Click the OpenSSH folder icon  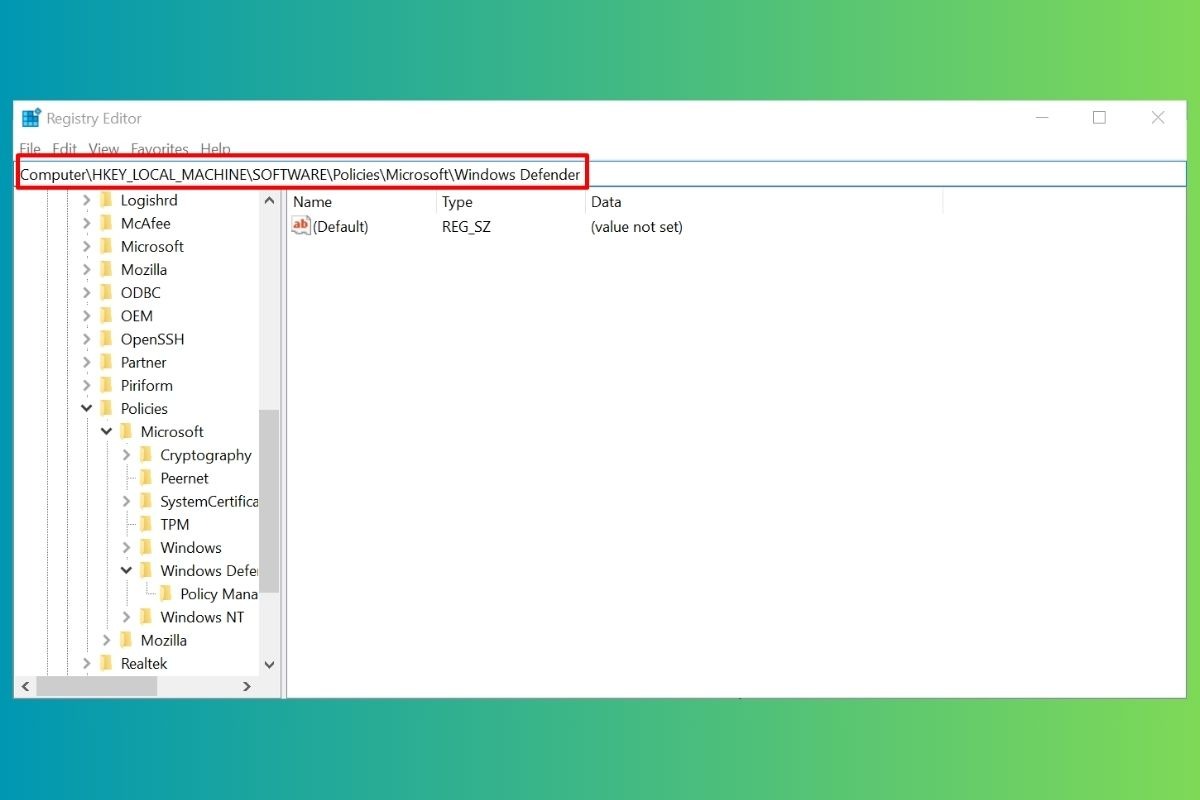pyautogui.click(x=106, y=339)
